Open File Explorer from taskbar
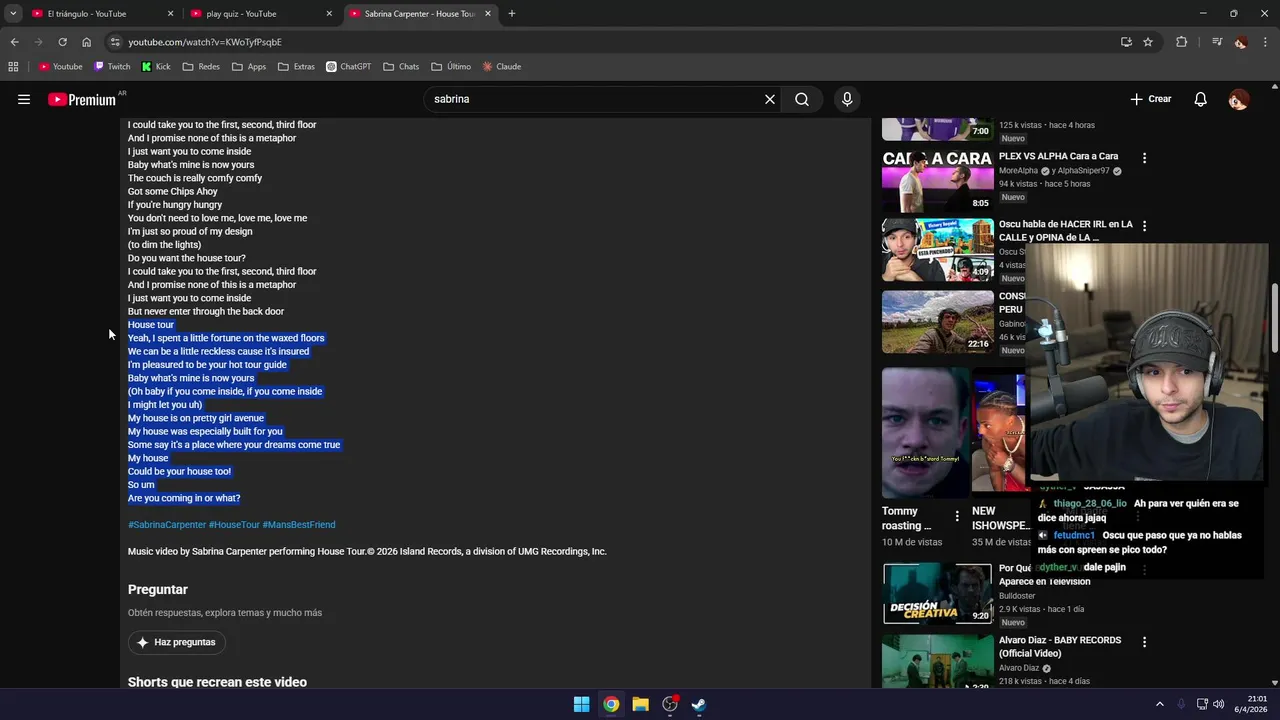The height and width of the screenshot is (720, 1280). click(x=640, y=704)
